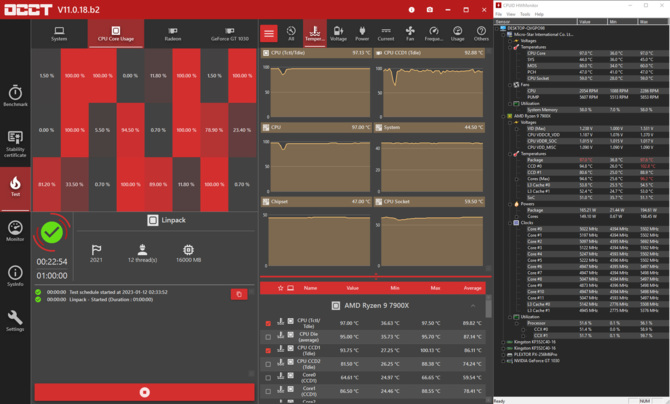Uncheck the CPU CCD1 (Tdie) sensor checkbox
Screen dimensions: 670x404
coord(268,351)
